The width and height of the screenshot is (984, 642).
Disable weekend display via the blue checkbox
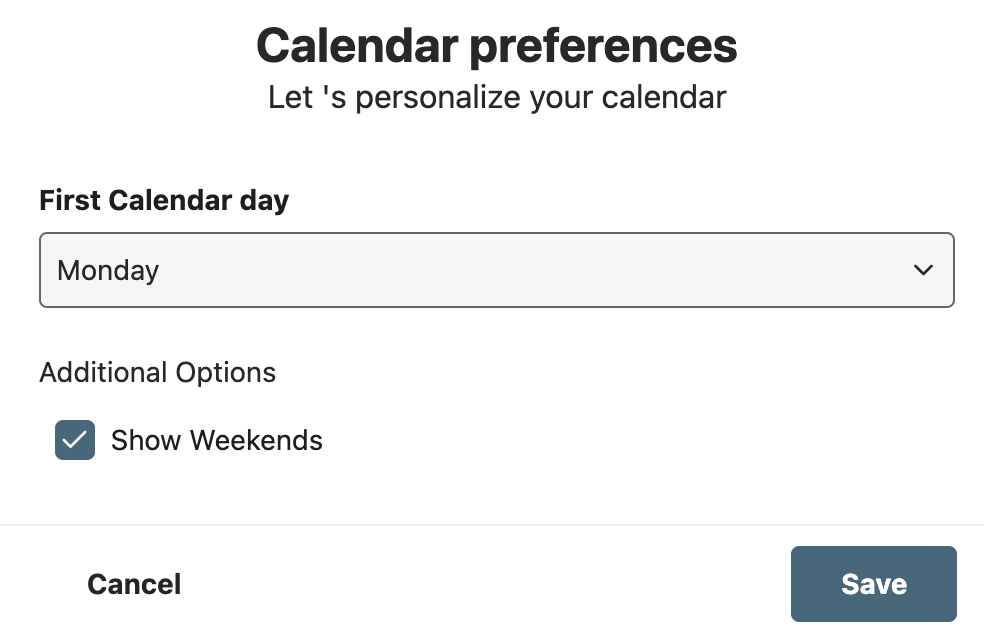click(x=75, y=440)
